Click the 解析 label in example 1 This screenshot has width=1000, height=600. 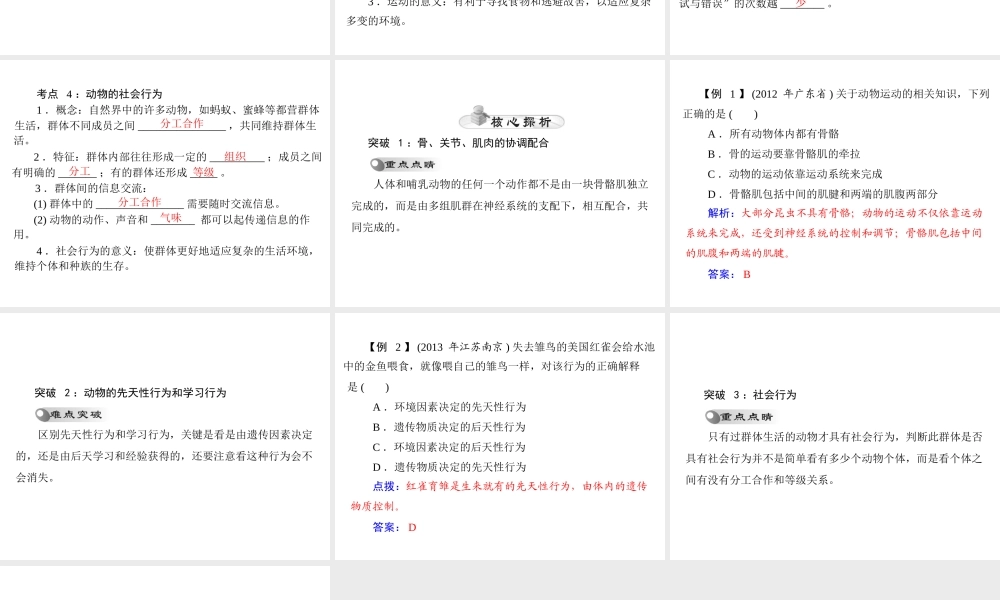721,213
